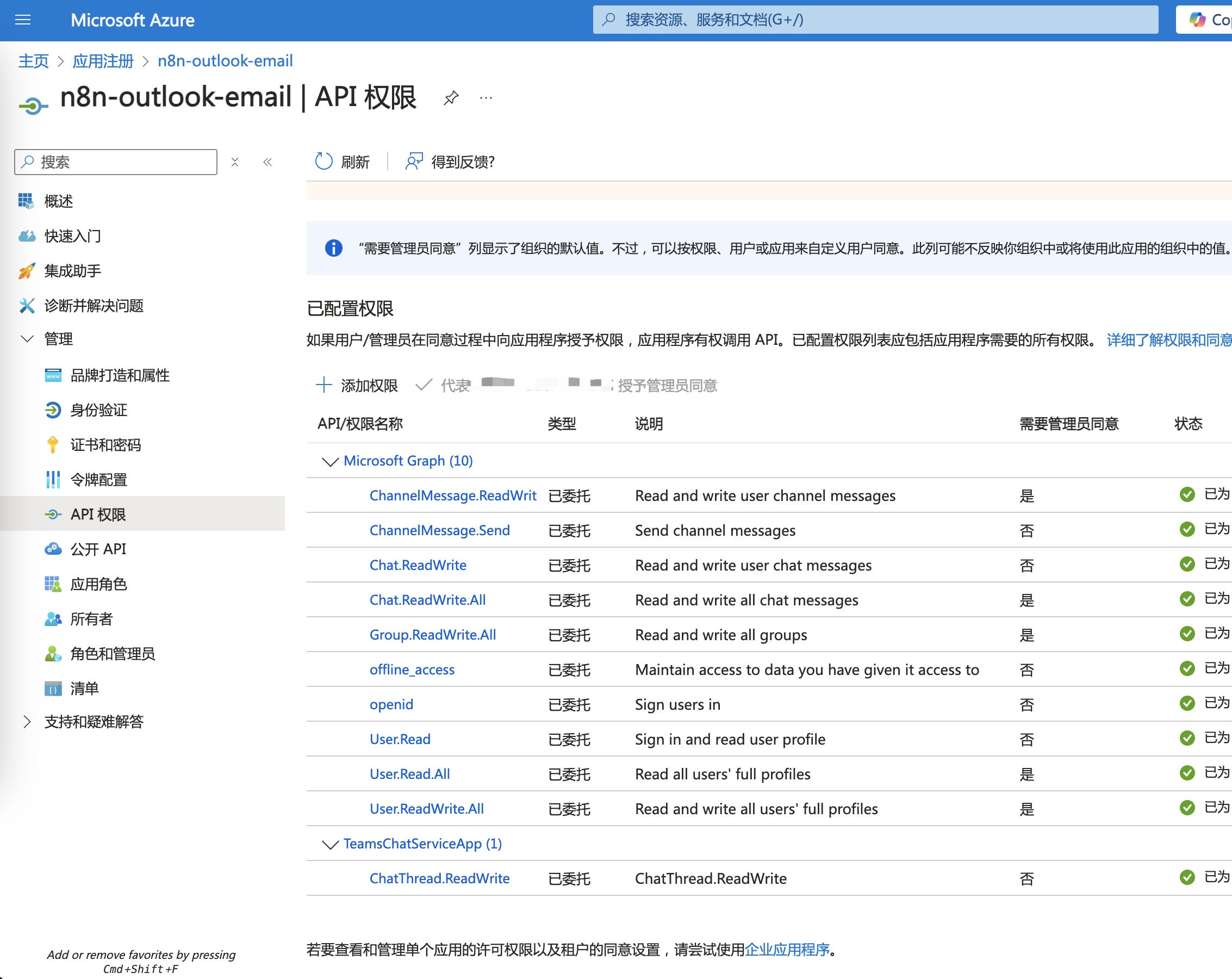Collapse the 管理 section chevron
The width and height of the screenshot is (1232, 979).
coord(27,339)
